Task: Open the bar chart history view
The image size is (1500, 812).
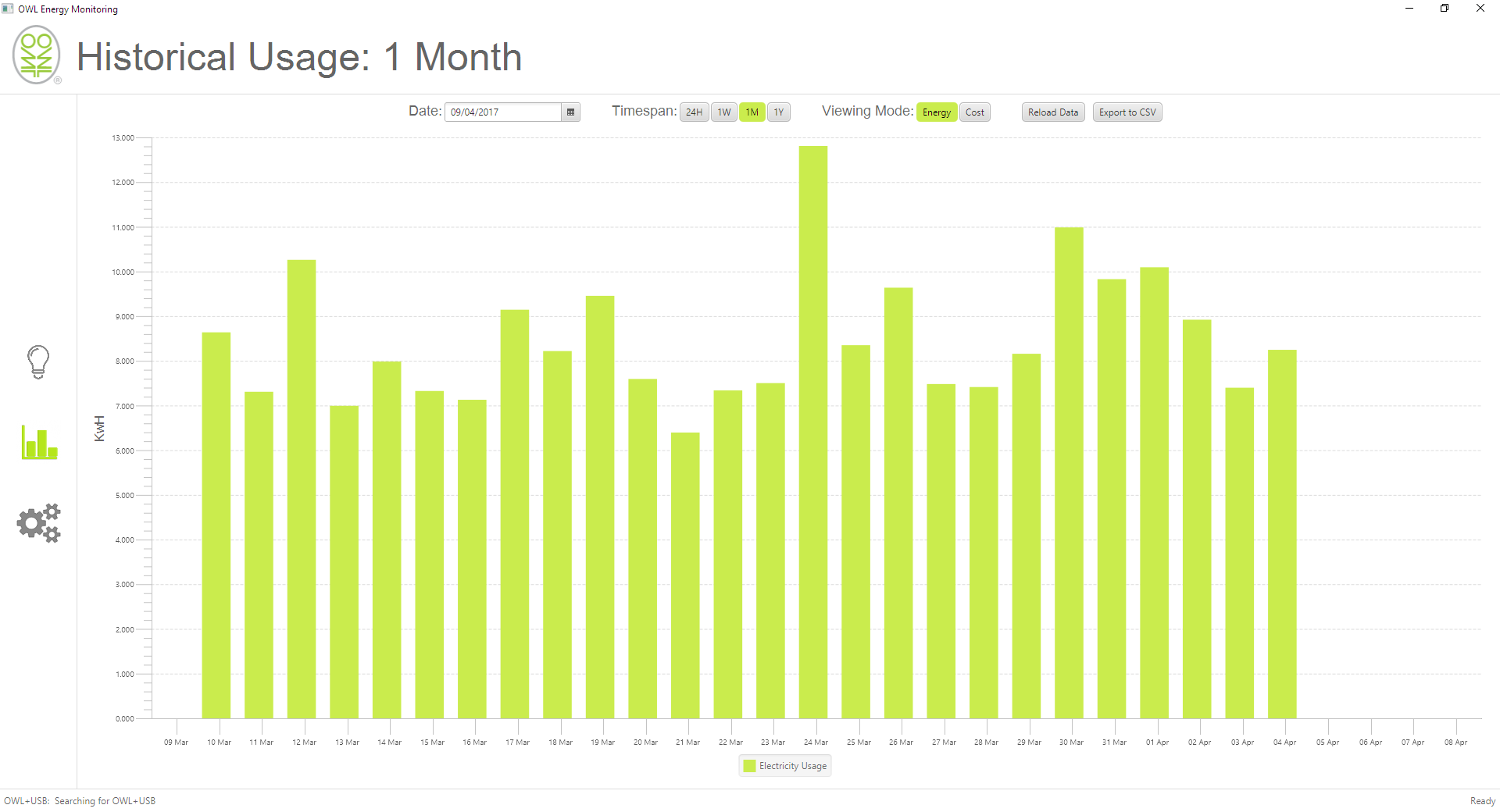Action: point(39,443)
